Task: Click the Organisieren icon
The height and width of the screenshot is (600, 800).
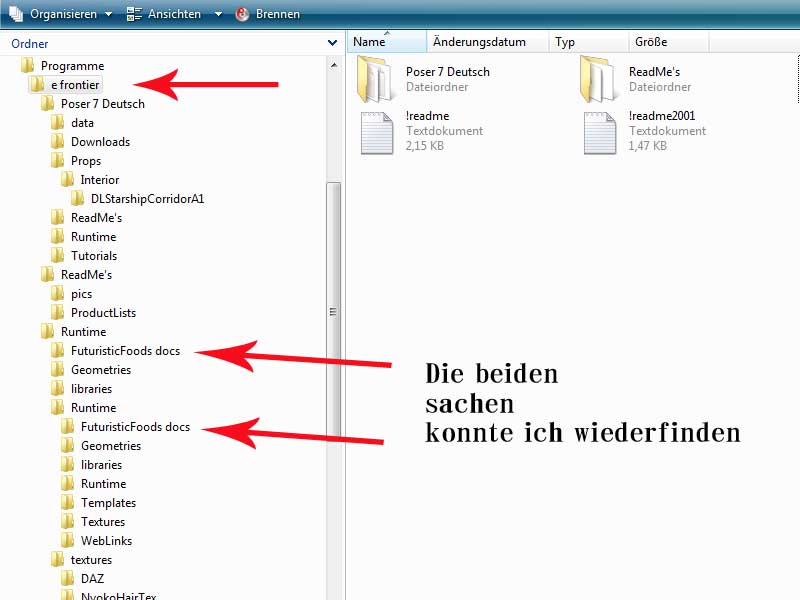Action: point(16,14)
